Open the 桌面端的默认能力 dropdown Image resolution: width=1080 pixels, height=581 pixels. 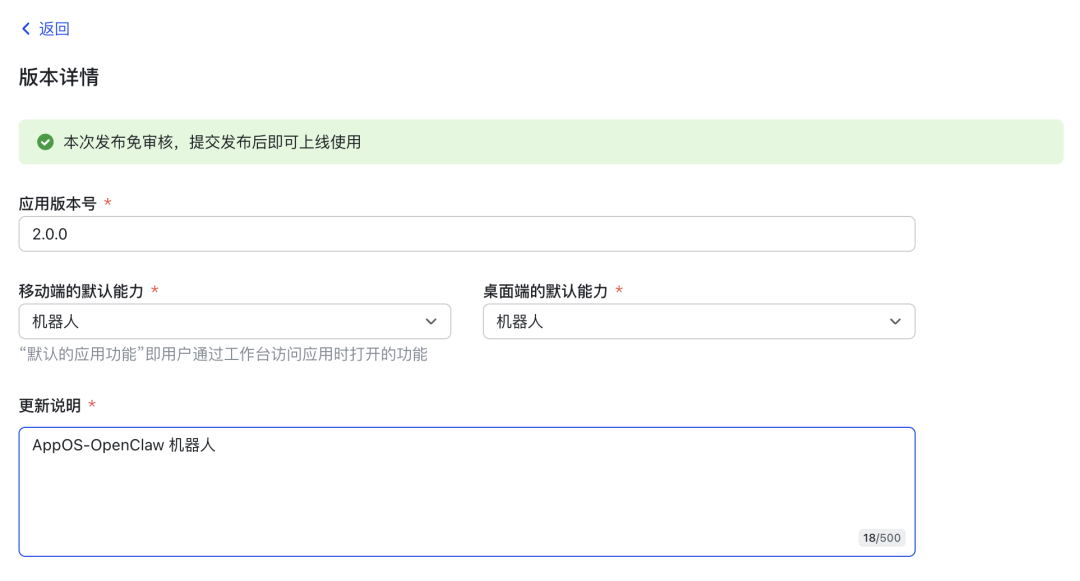698,321
